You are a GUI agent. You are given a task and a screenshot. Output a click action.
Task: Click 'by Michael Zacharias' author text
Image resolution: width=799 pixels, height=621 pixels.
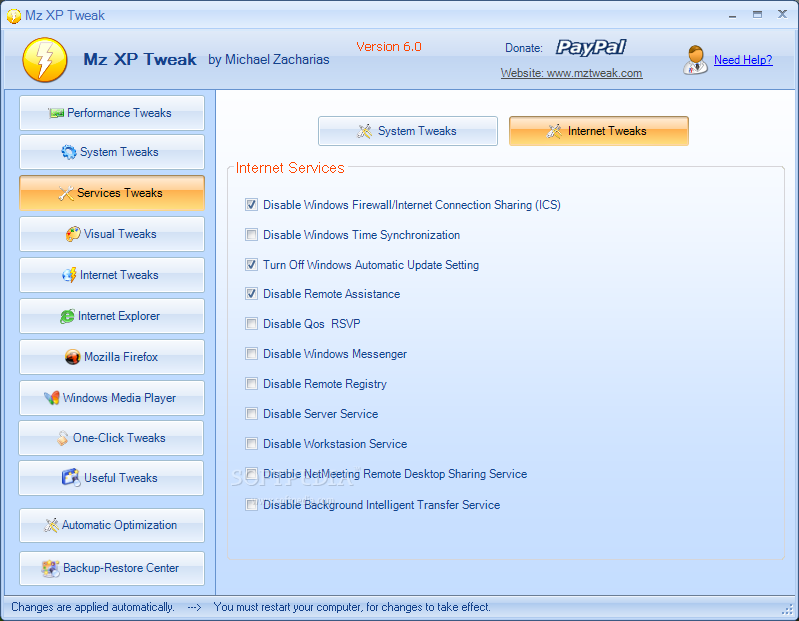pos(269,60)
